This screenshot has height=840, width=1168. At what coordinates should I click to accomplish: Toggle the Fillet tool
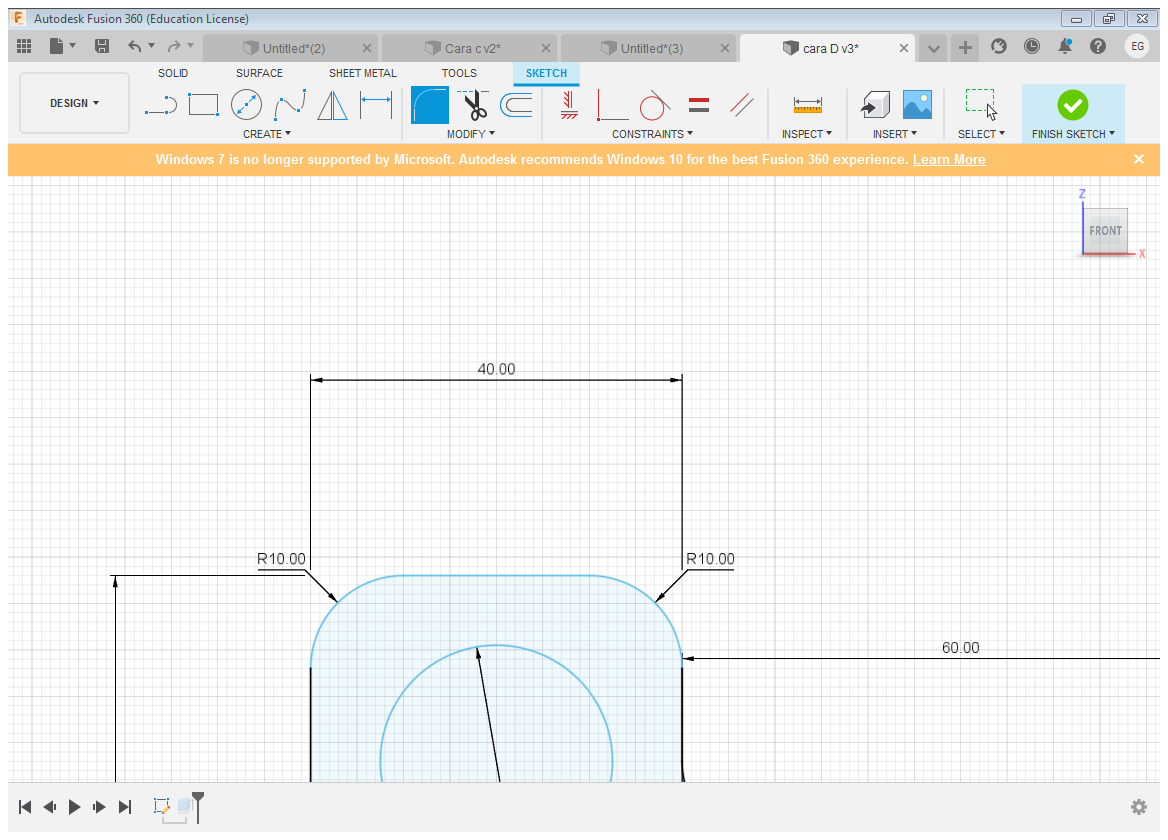pos(430,104)
